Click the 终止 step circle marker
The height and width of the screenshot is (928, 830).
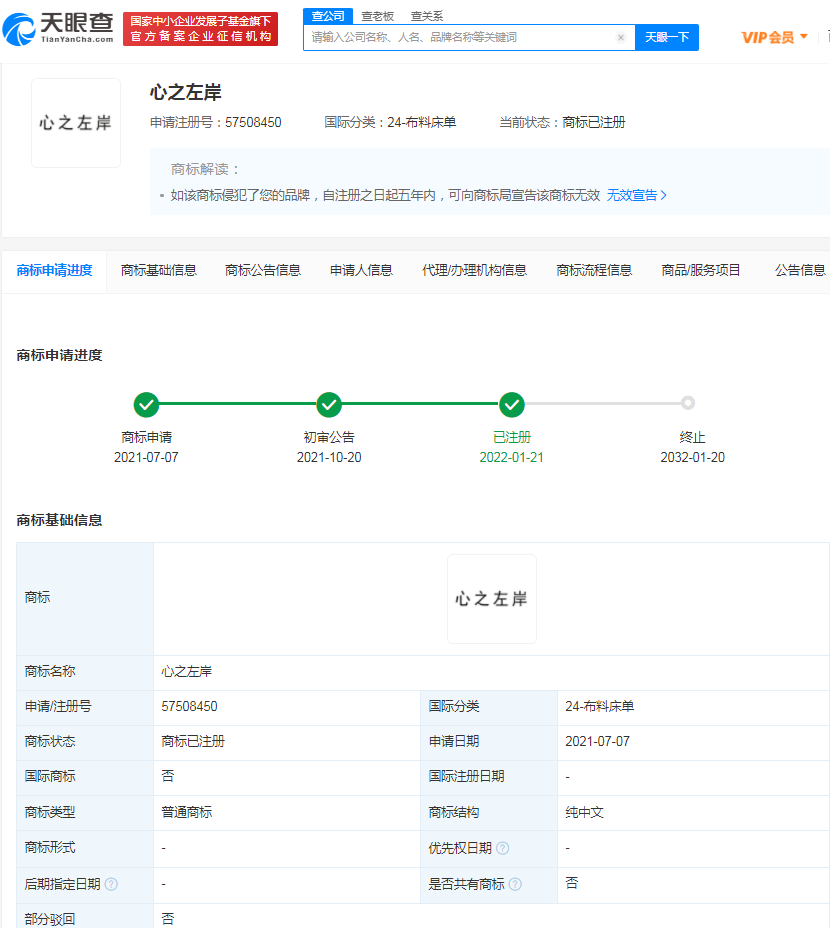coord(687,403)
